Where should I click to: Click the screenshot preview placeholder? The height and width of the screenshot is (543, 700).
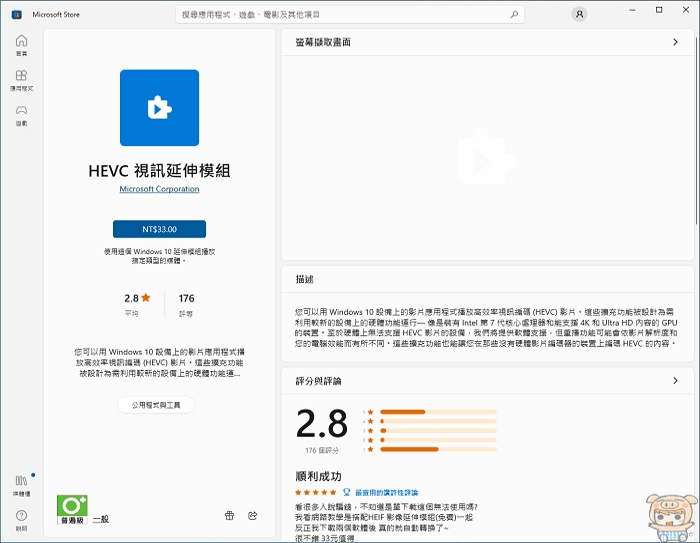(x=488, y=158)
